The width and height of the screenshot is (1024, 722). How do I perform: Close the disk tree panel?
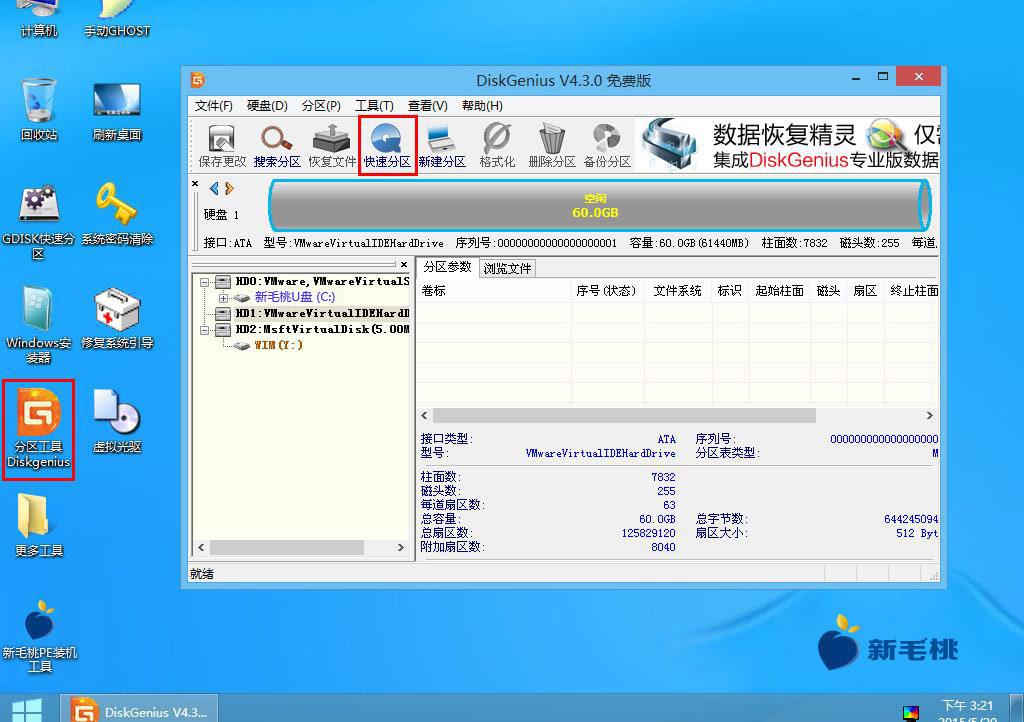pyautogui.click(x=404, y=264)
